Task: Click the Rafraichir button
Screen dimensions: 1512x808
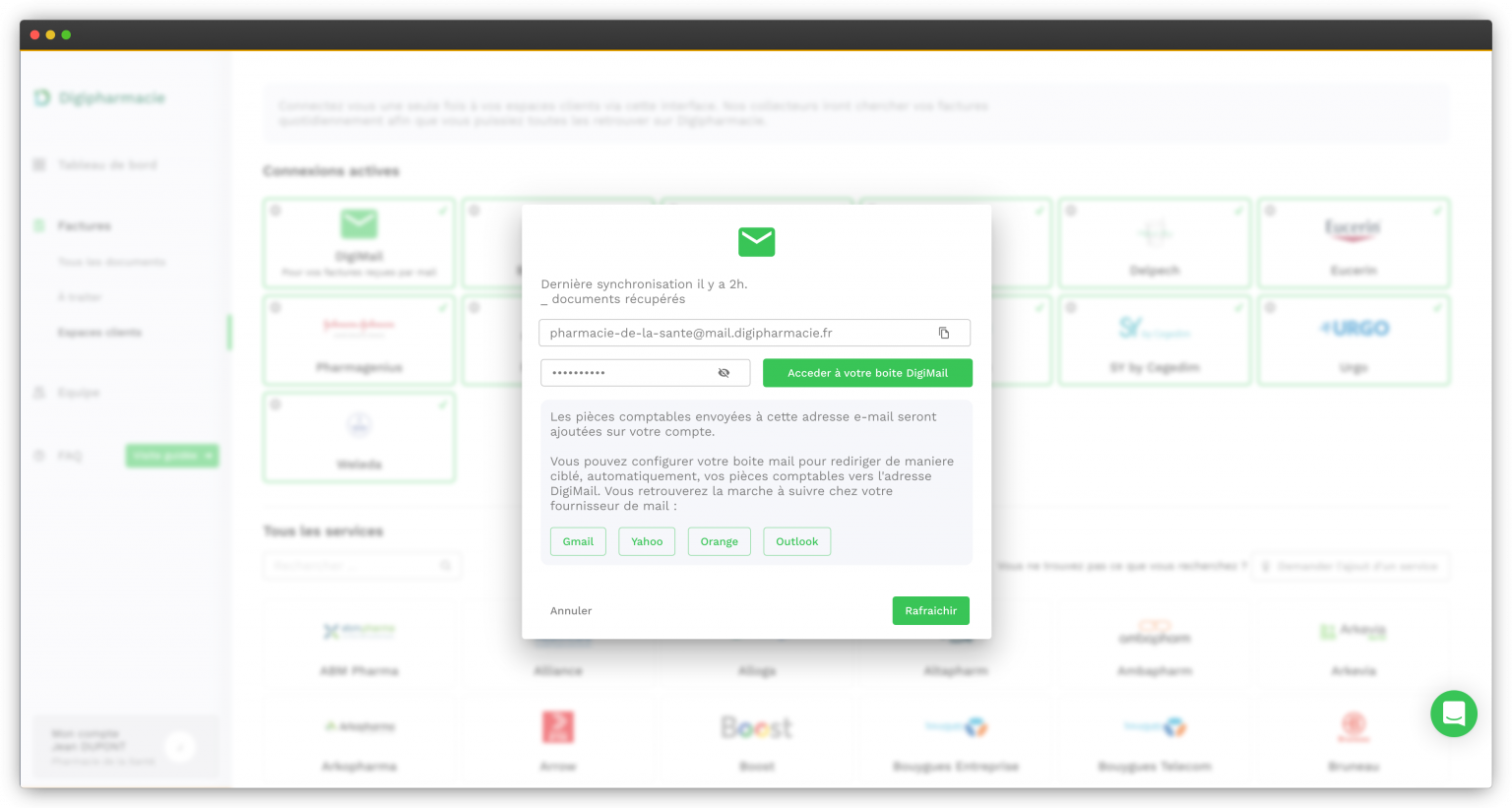Action: [929, 610]
